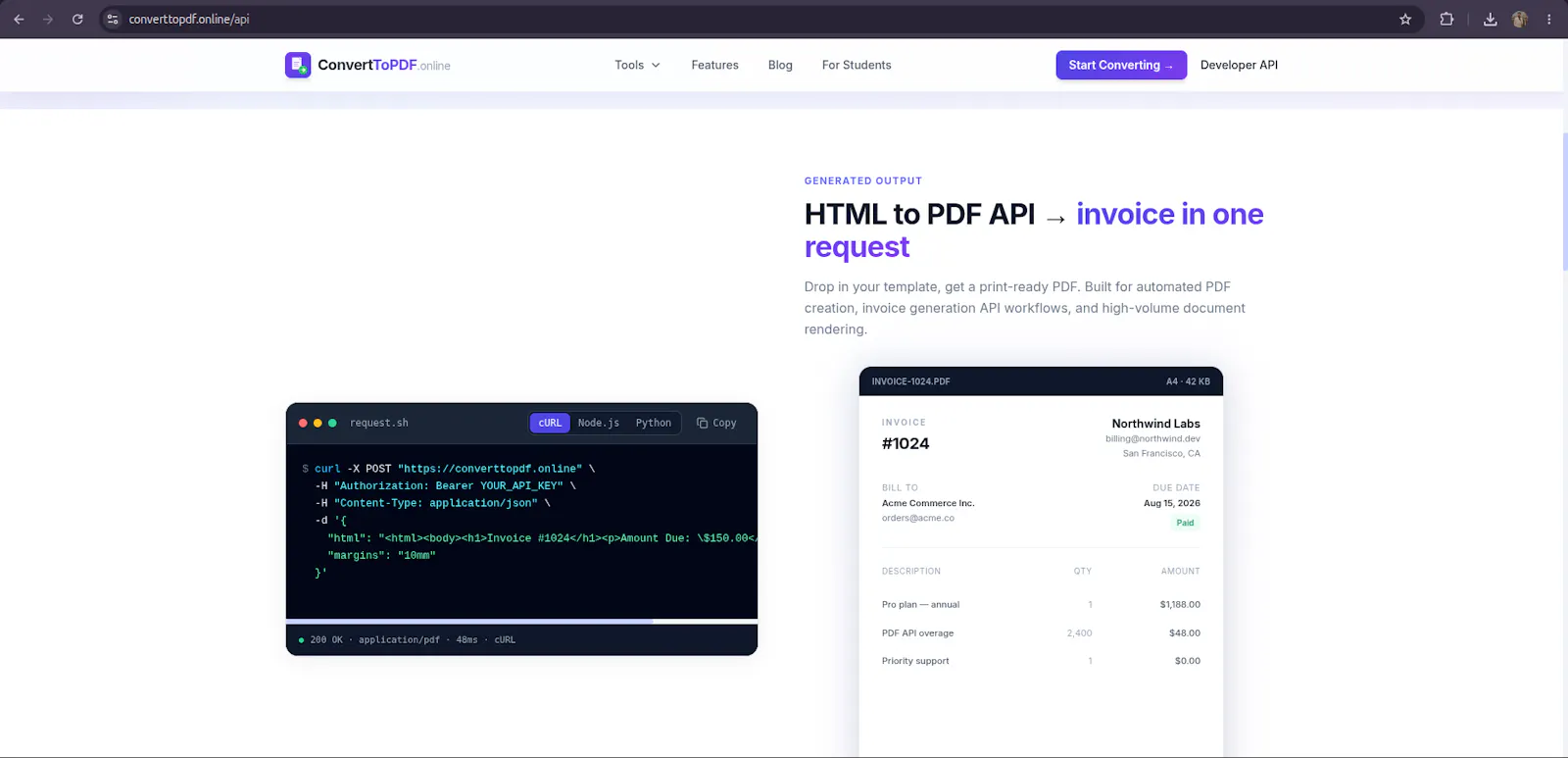Go back with the browser back arrow
Viewport: 1568px width, 758px height.
click(19, 19)
